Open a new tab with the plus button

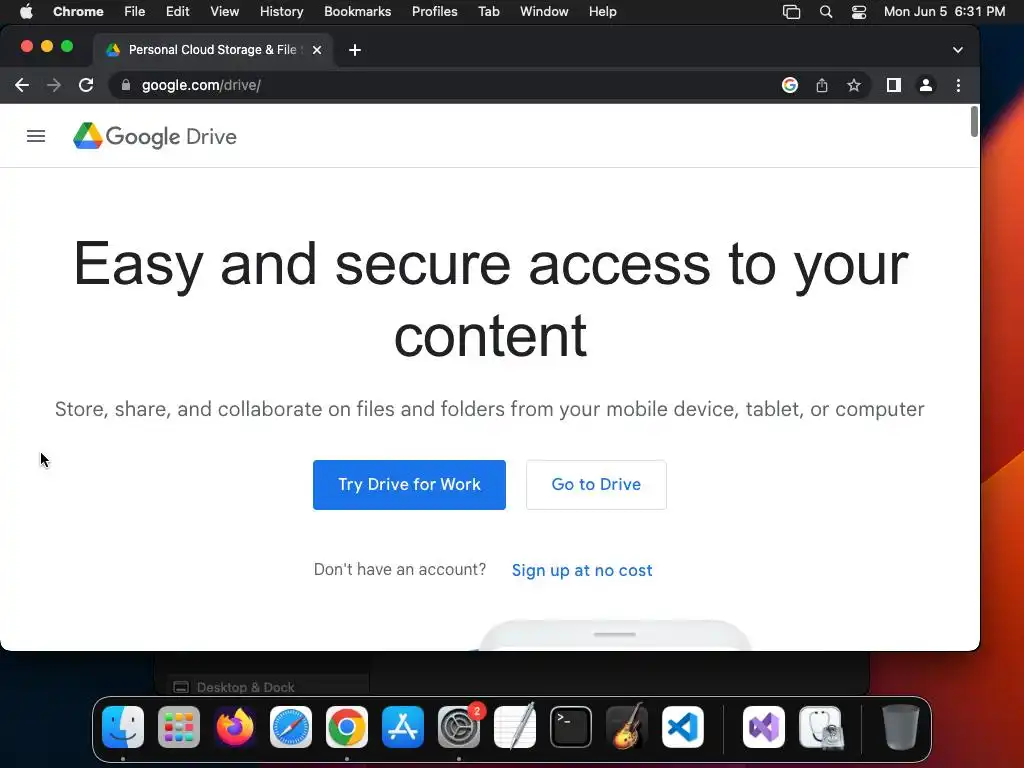pyautogui.click(x=355, y=50)
